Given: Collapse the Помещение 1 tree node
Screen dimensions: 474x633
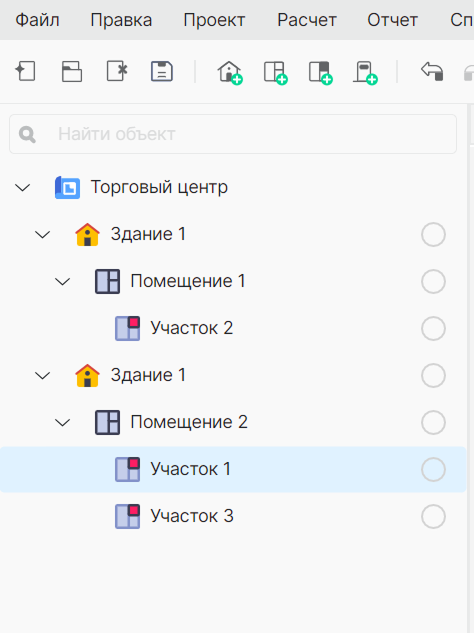Looking at the screenshot, I should (63, 281).
